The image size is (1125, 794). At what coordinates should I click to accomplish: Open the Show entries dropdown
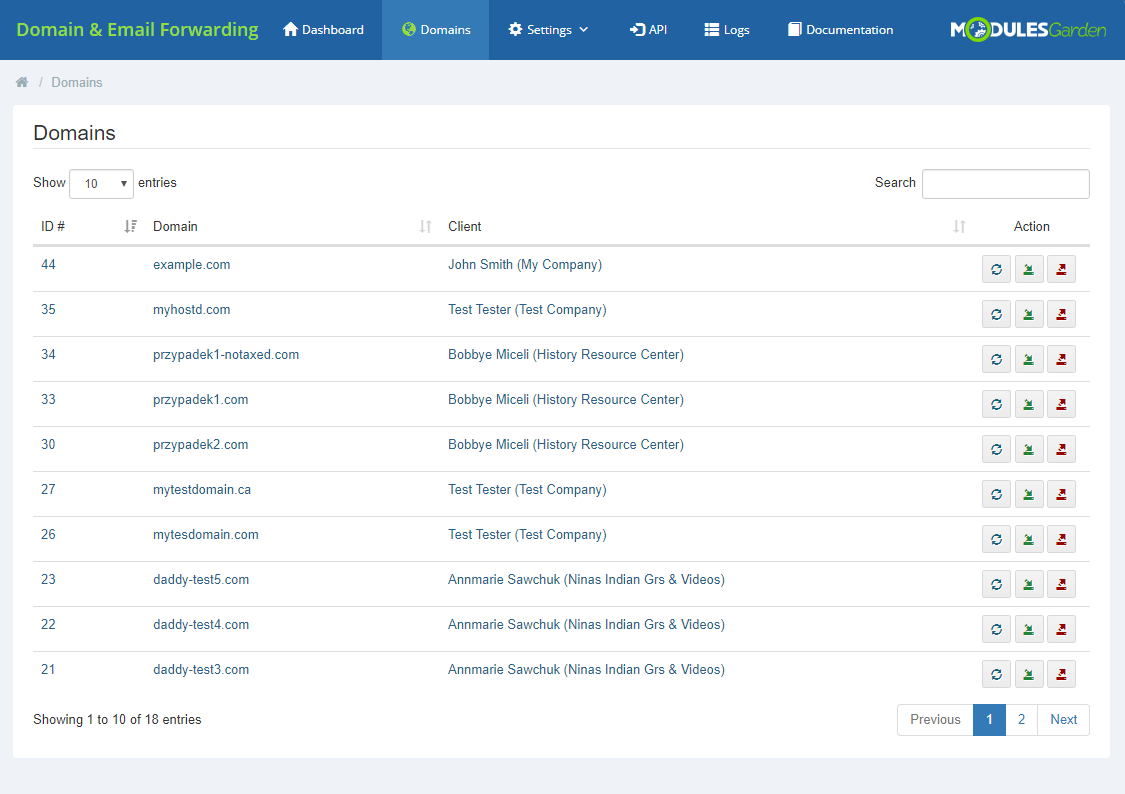[101, 184]
